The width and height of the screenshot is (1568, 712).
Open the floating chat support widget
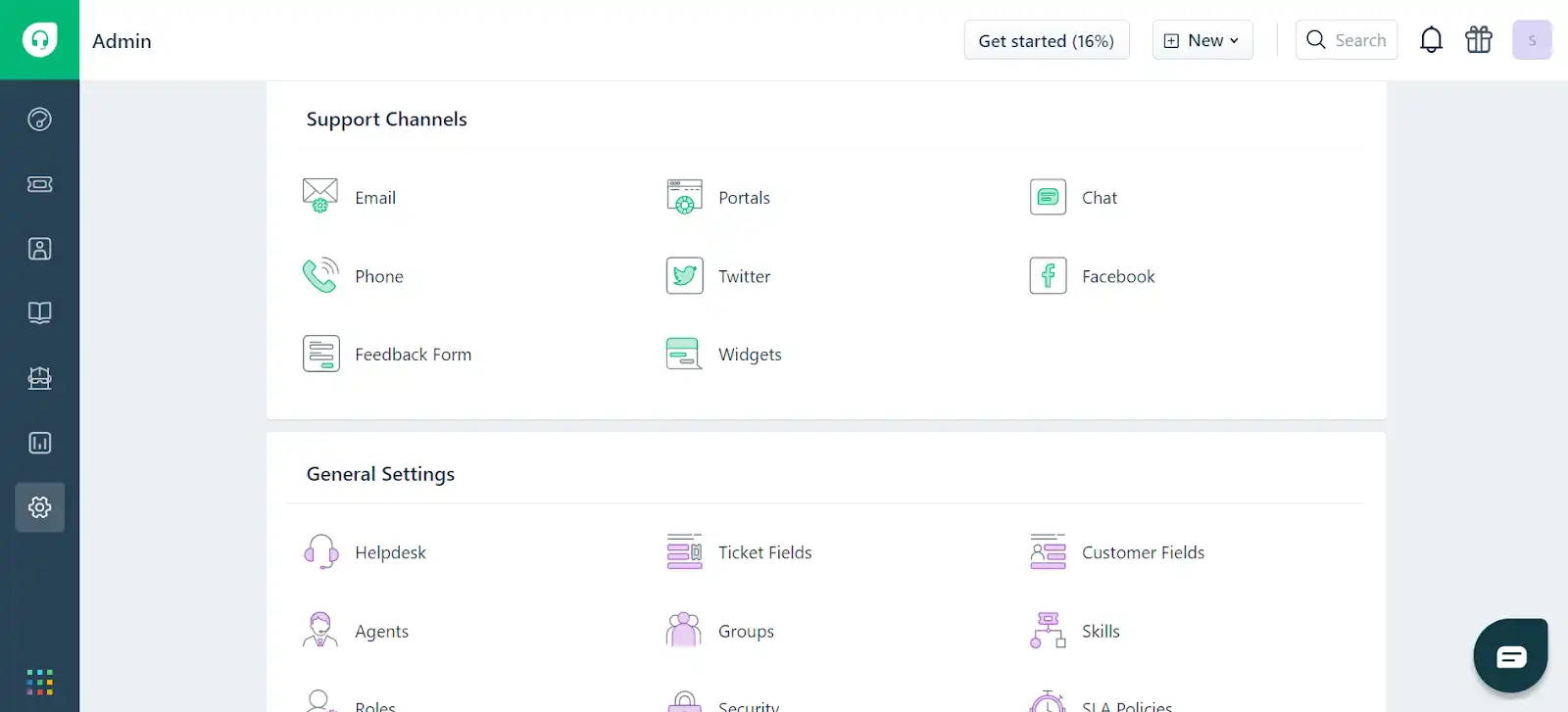pyautogui.click(x=1510, y=655)
